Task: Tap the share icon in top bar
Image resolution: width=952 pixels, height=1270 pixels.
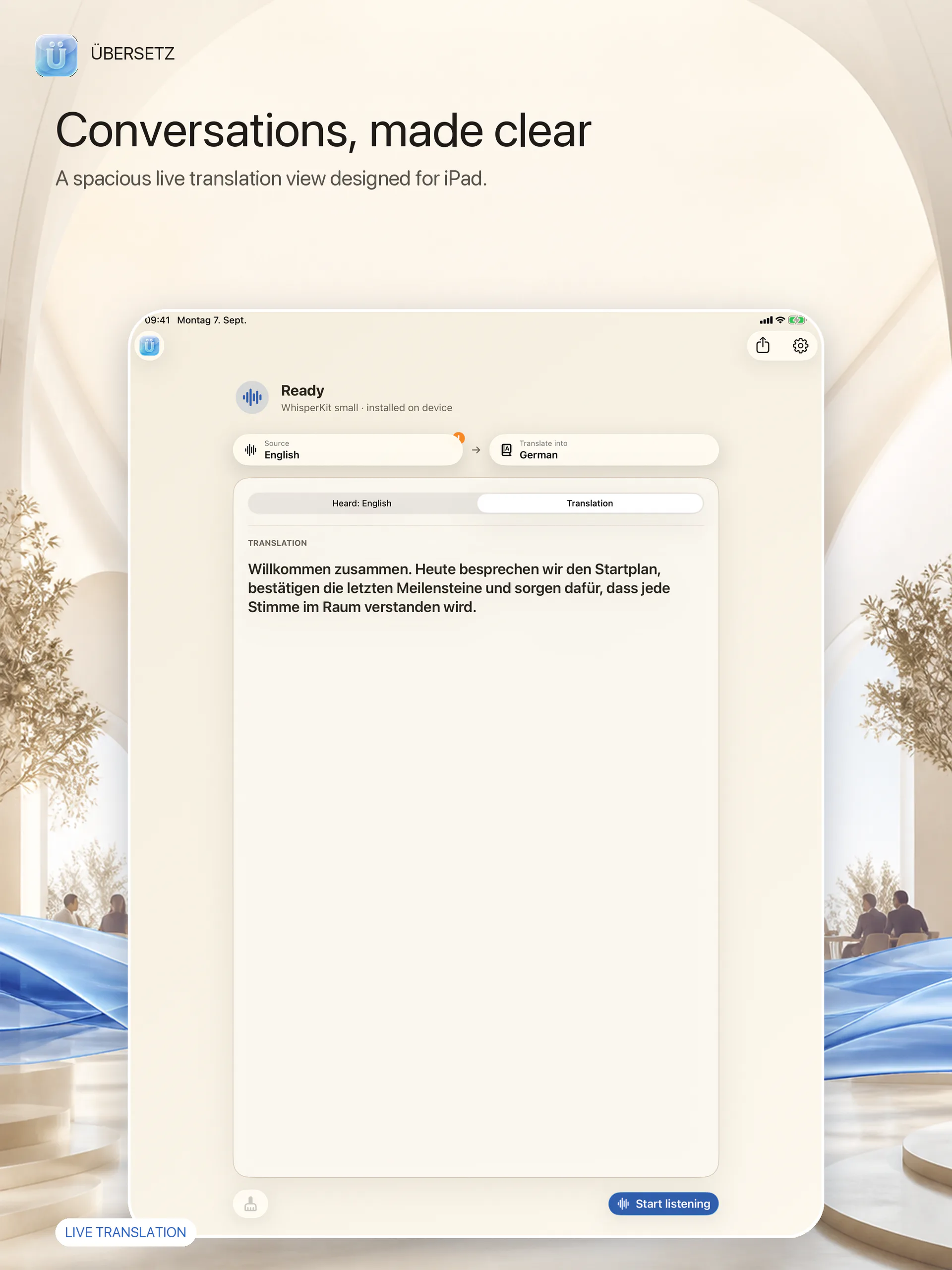Action: coord(763,345)
